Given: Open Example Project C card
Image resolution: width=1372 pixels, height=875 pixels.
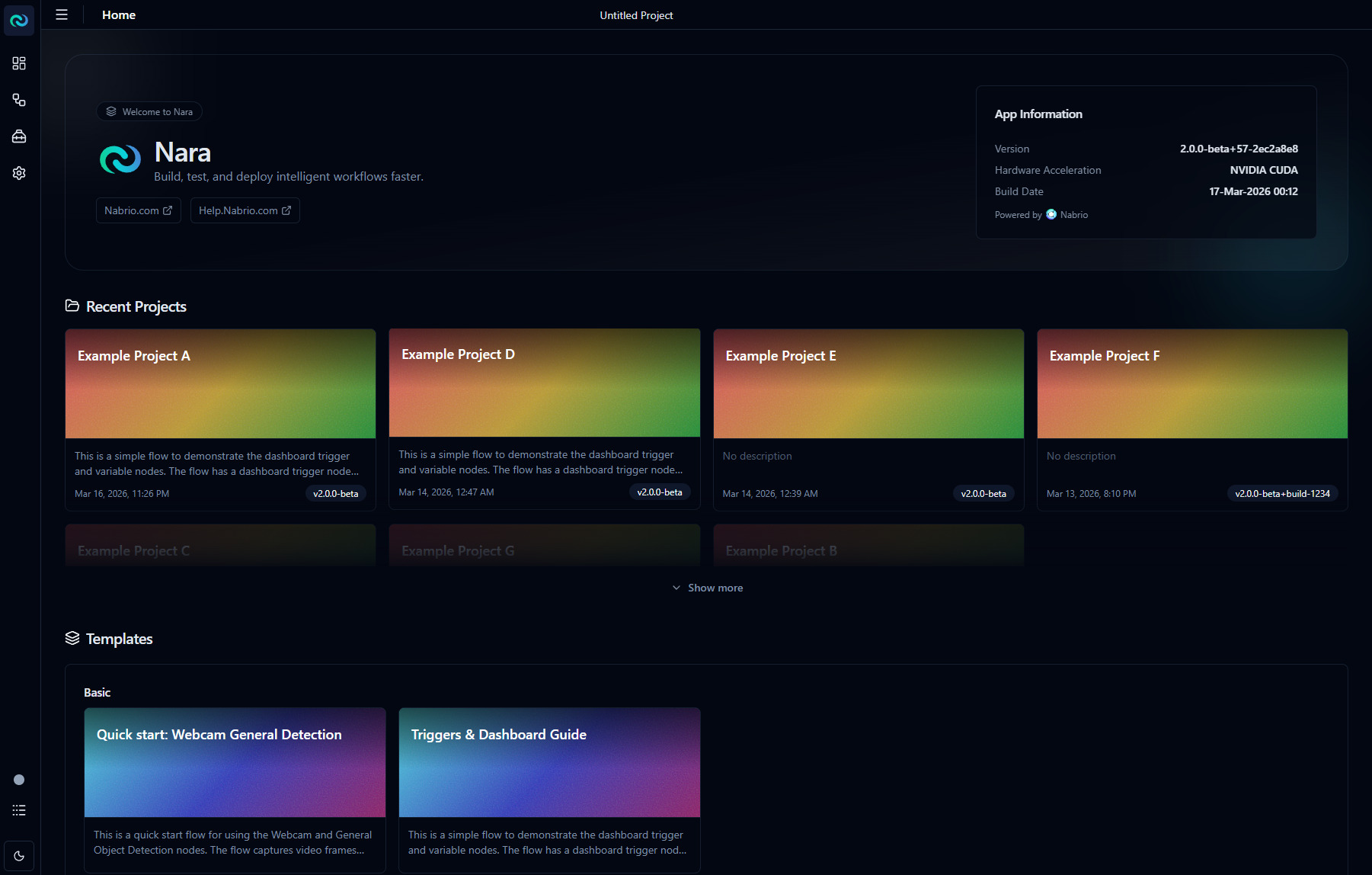Looking at the screenshot, I should [x=220, y=546].
